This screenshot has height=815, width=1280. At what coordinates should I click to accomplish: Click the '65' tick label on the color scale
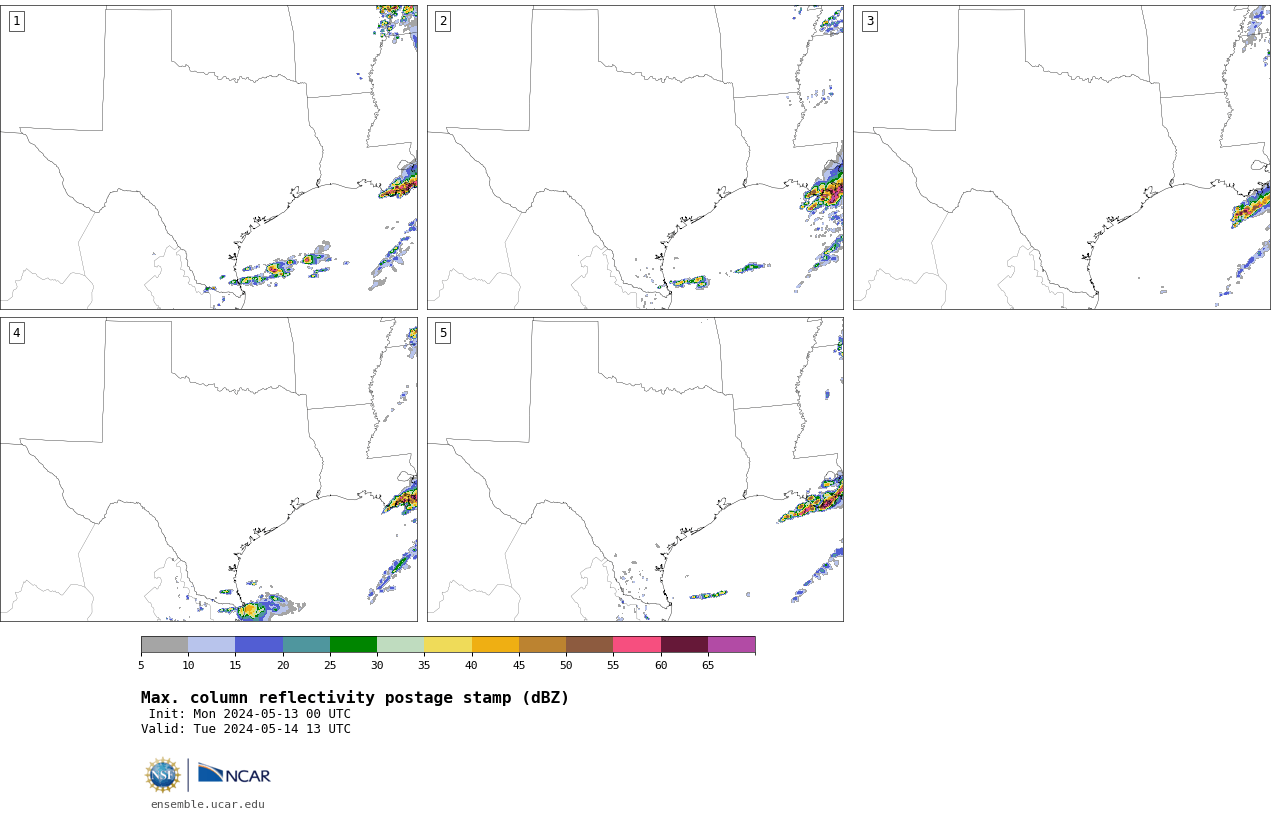pyautogui.click(x=708, y=665)
